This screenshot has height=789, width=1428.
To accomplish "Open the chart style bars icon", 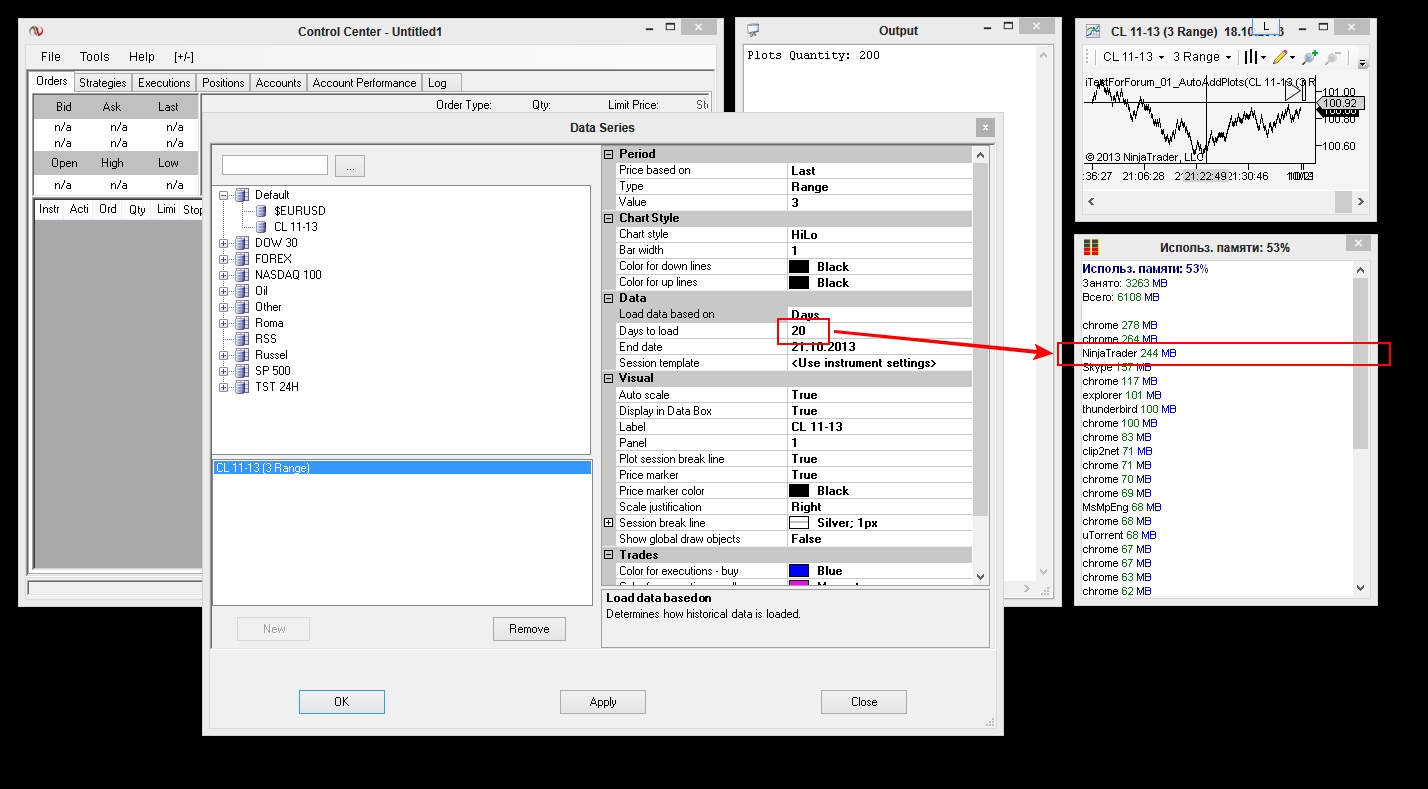I will [1249, 57].
